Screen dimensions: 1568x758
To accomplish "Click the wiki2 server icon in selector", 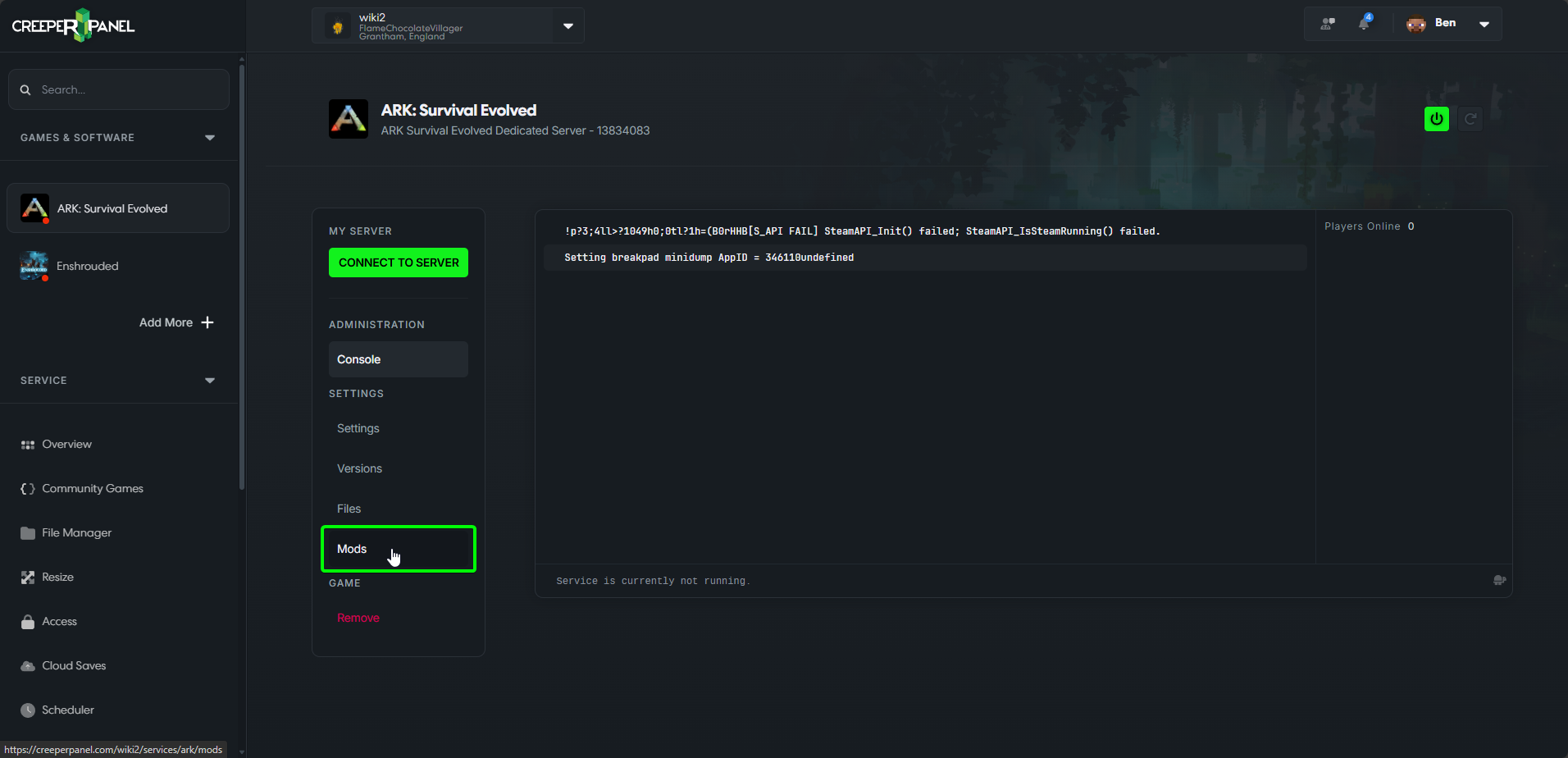I will coord(338,26).
